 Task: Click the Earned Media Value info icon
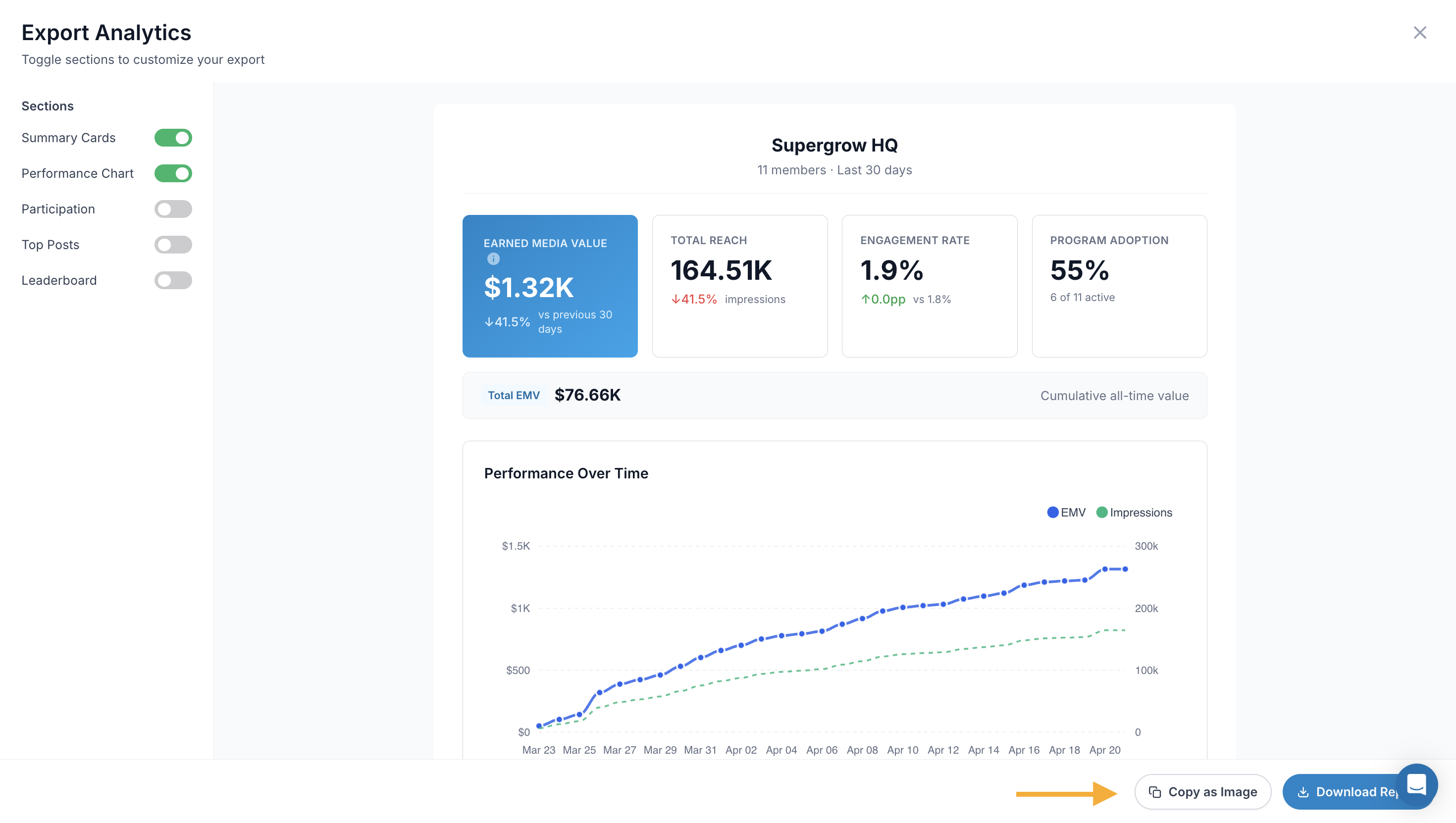493,259
